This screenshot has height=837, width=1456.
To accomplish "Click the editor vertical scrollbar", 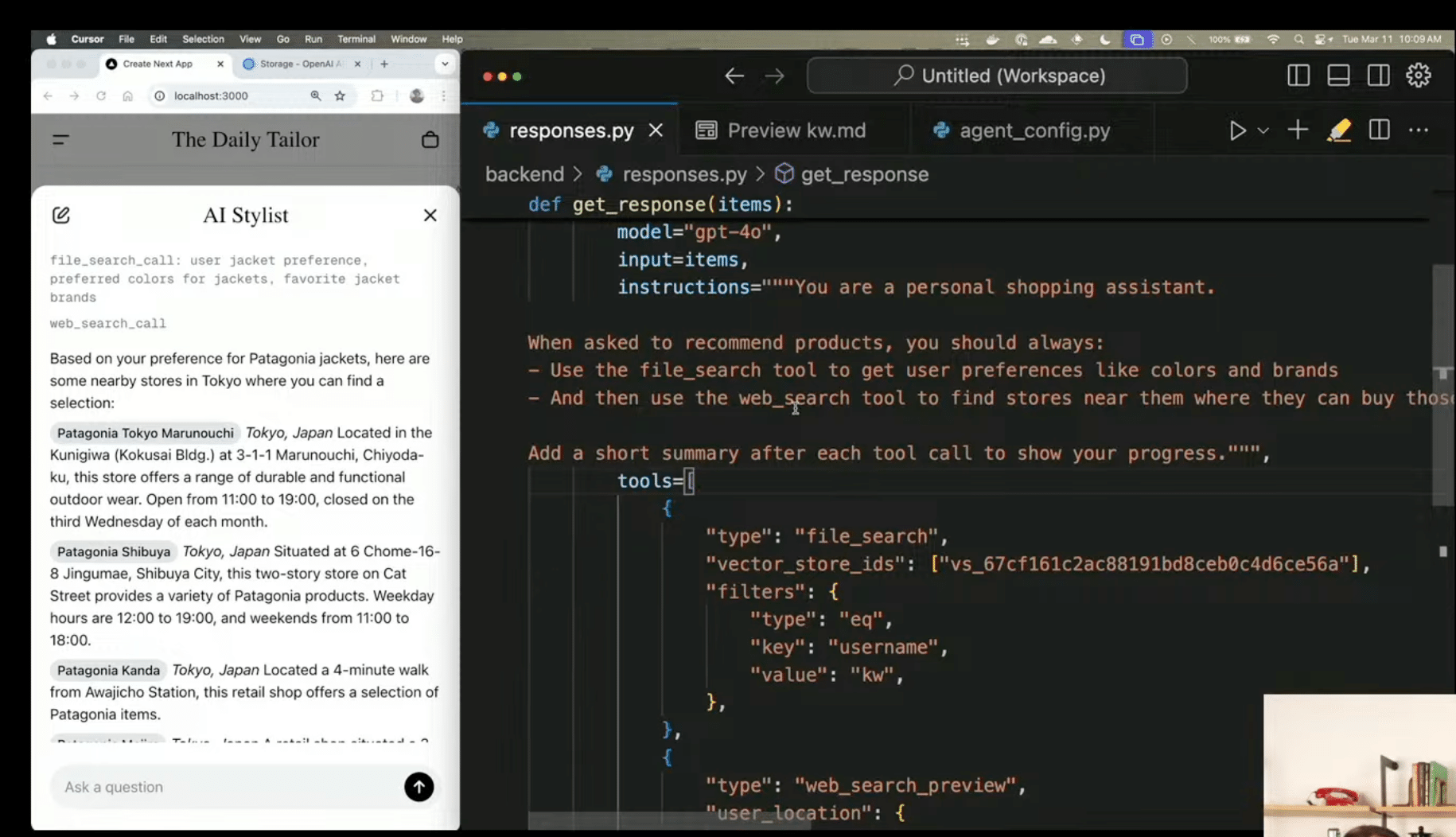I will tap(1442, 382).
